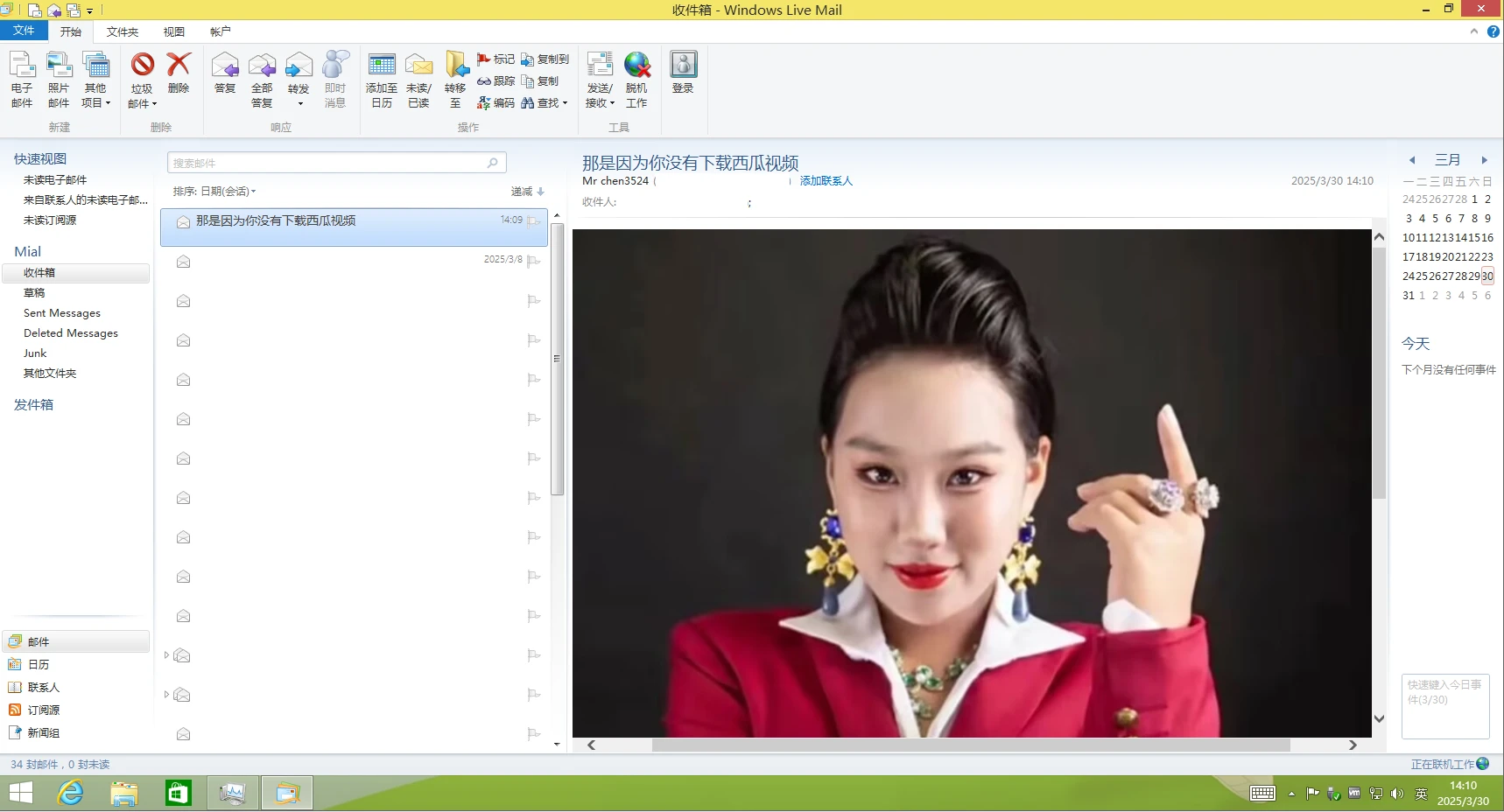Toggle the flag on the 2025/3/8 message
This screenshot has height=812, width=1504.
pos(533,261)
